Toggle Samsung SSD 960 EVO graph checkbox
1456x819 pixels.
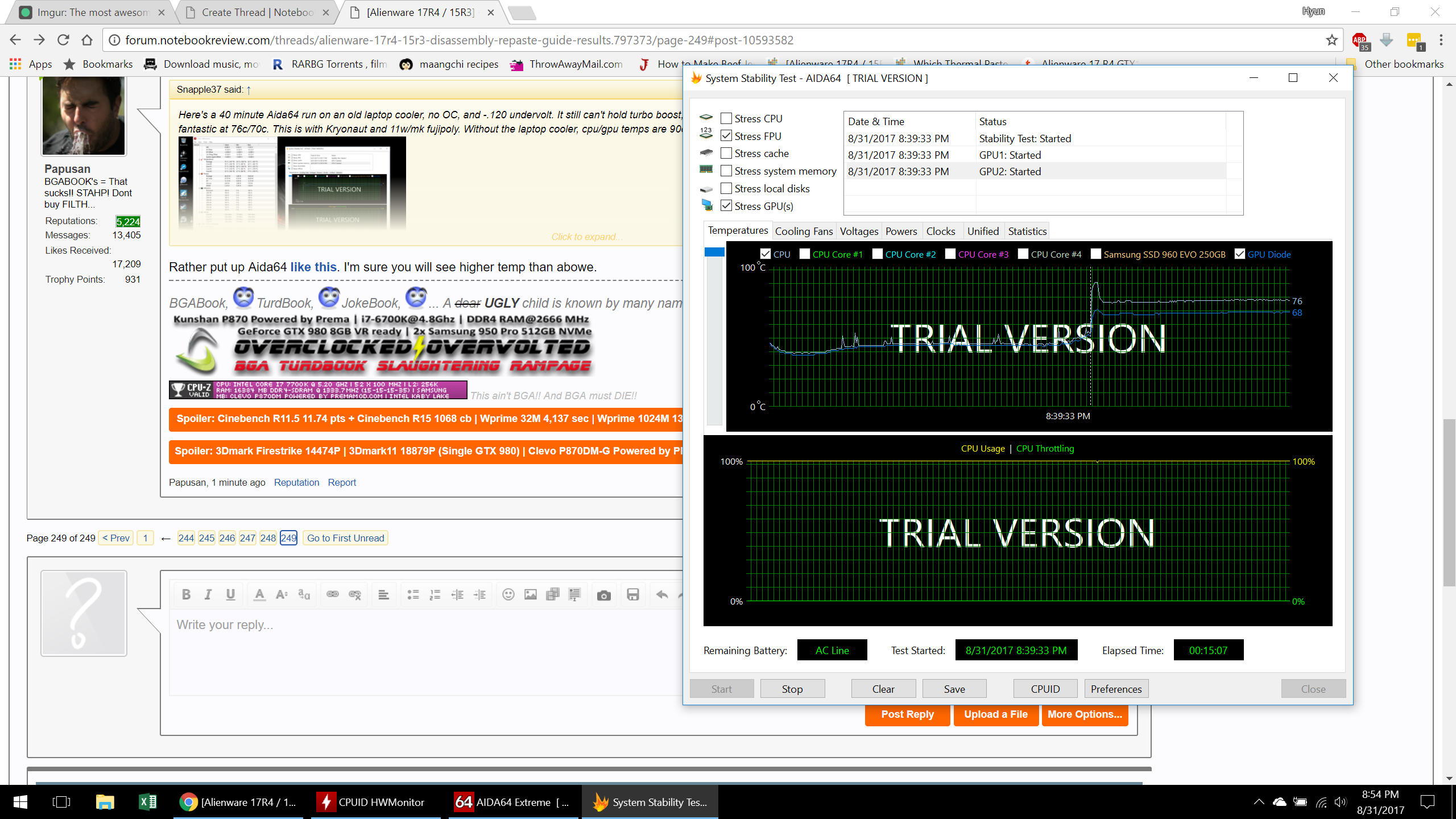tap(1096, 254)
